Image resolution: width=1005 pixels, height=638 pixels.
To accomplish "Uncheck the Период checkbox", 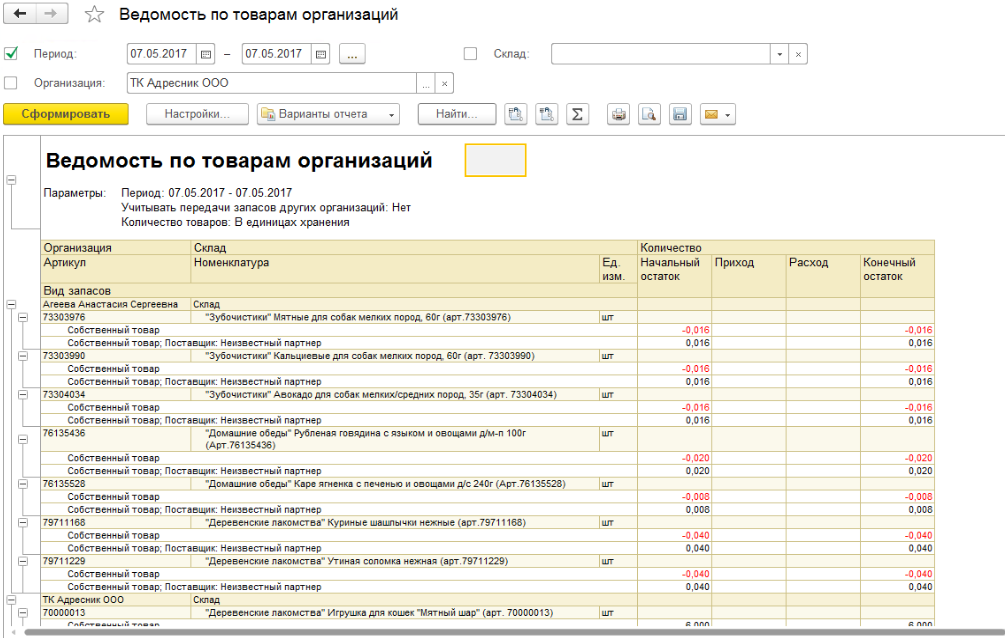I will click(12, 54).
